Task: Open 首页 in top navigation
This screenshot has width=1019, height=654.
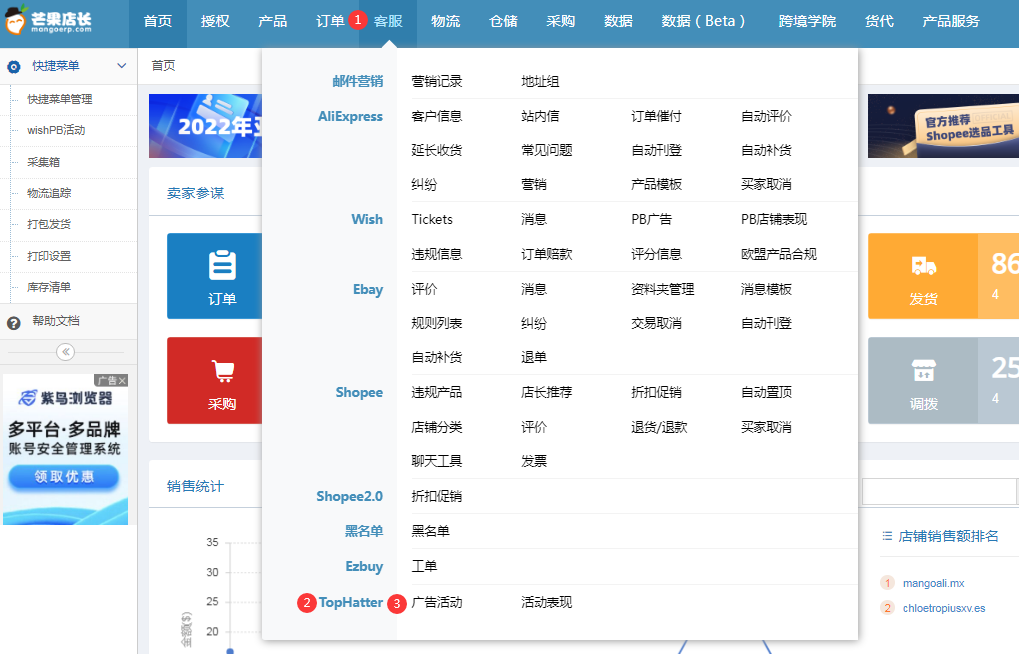Action: tap(158, 21)
